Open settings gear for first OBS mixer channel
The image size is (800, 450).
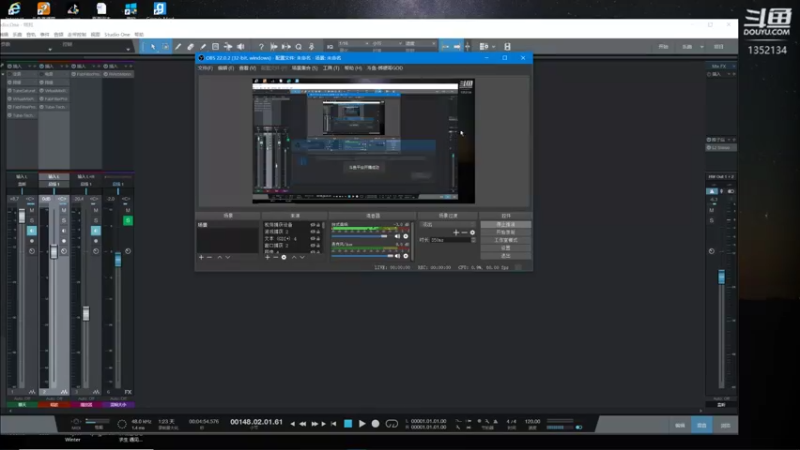(406, 236)
